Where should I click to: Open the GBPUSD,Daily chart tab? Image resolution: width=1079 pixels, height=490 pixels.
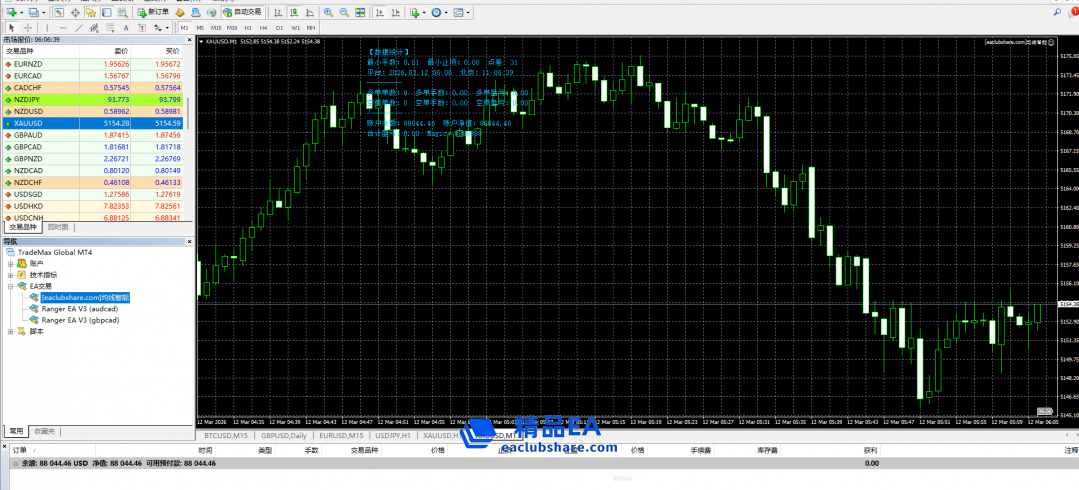point(283,436)
